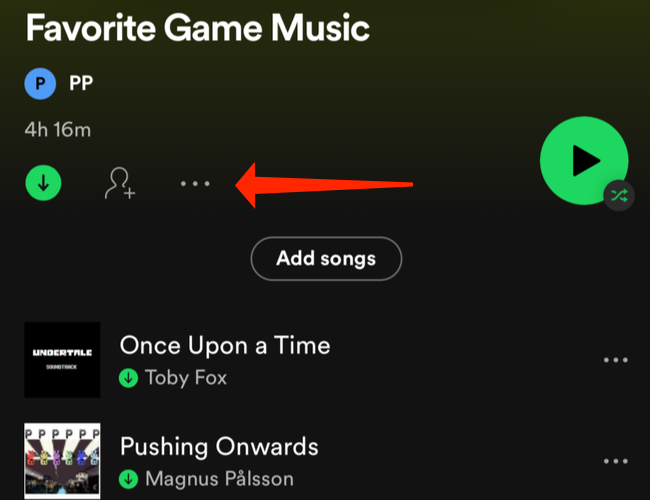Toggle the green playlist download button
This screenshot has width=650, height=500.
[x=44, y=183]
